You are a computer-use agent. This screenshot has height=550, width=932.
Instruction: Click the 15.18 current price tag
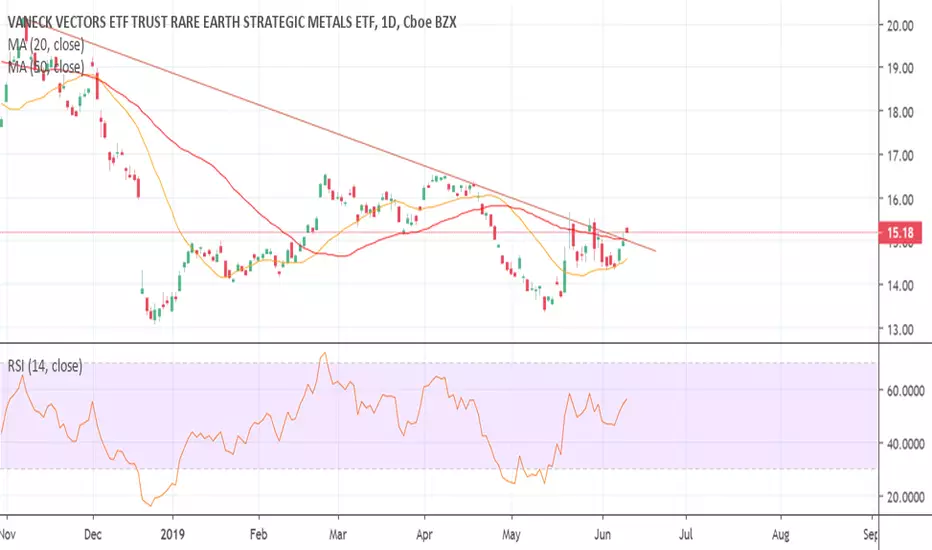click(x=900, y=232)
